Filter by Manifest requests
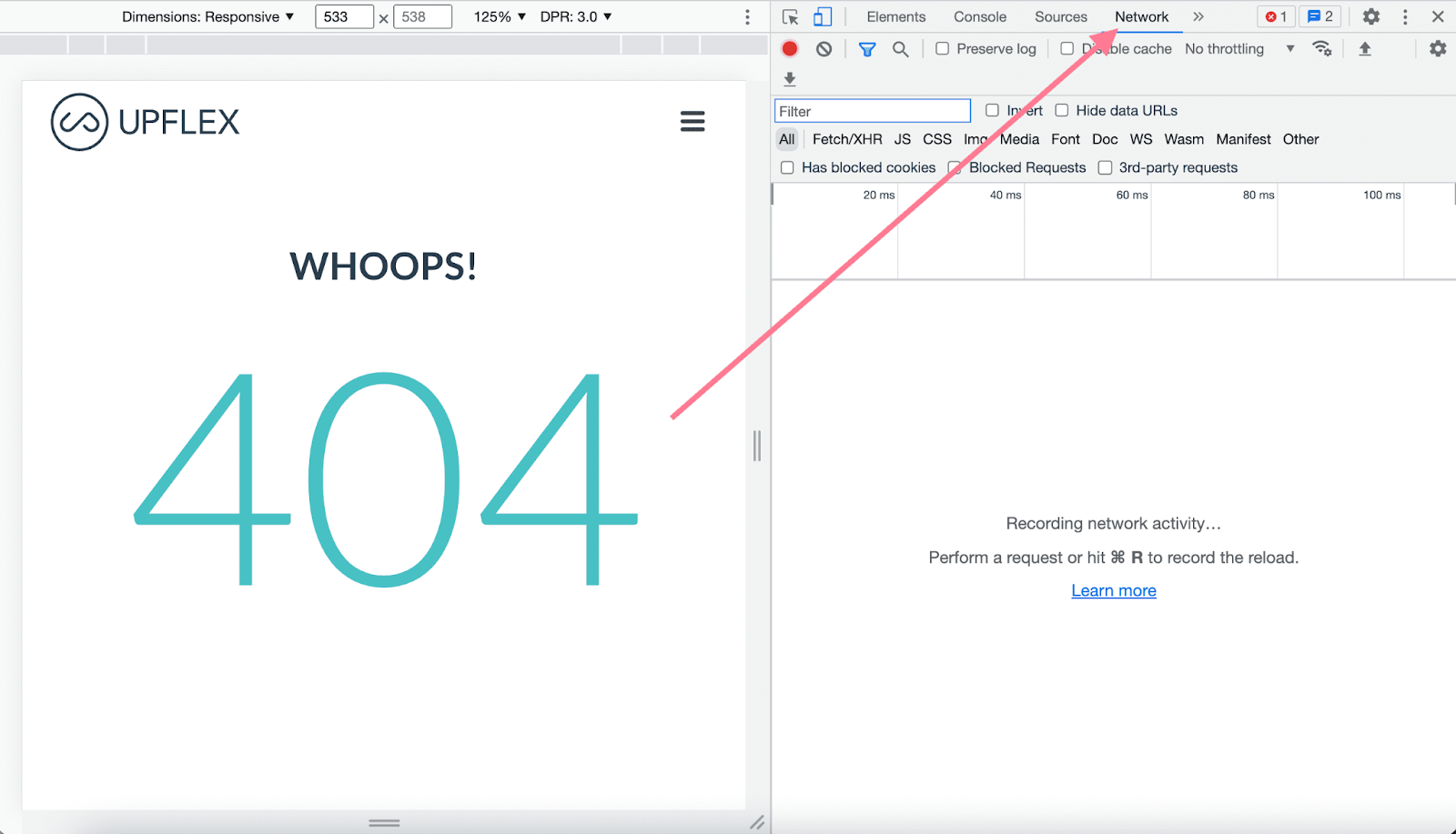The height and width of the screenshot is (834, 1456). tap(1243, 139)
